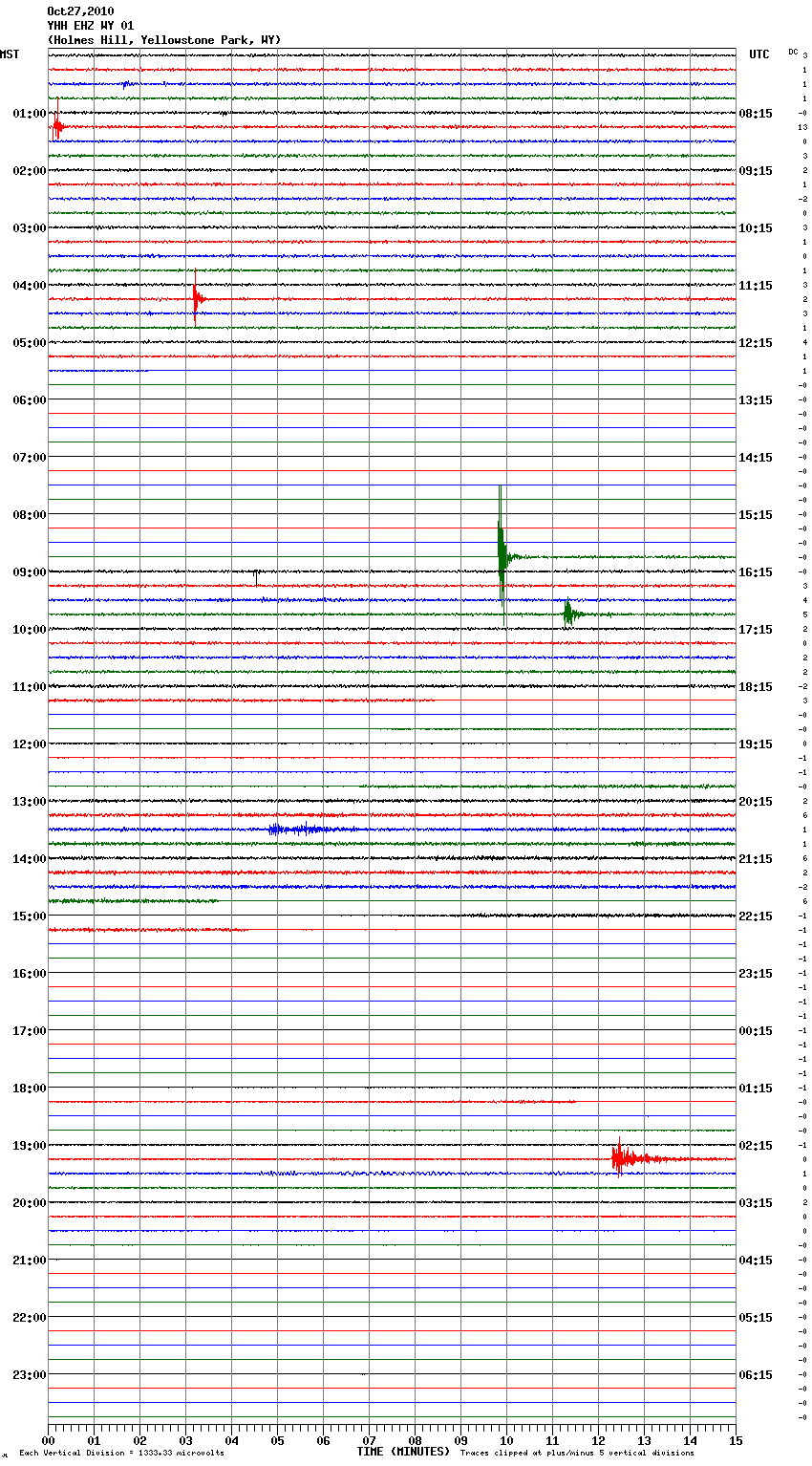812x1466 pixels.
Task: Click the 06:15 UTC time label
Action: click(756, 1375)
